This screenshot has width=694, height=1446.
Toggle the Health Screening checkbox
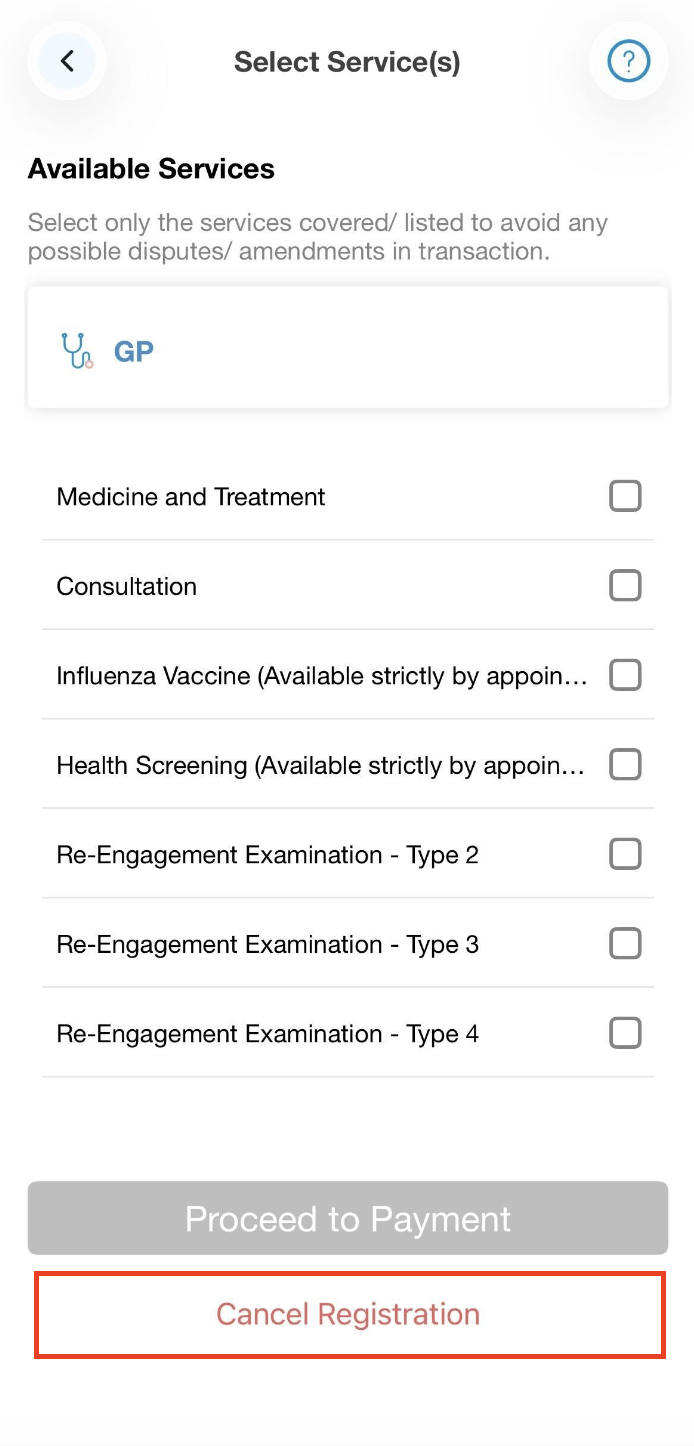point(625,765)
